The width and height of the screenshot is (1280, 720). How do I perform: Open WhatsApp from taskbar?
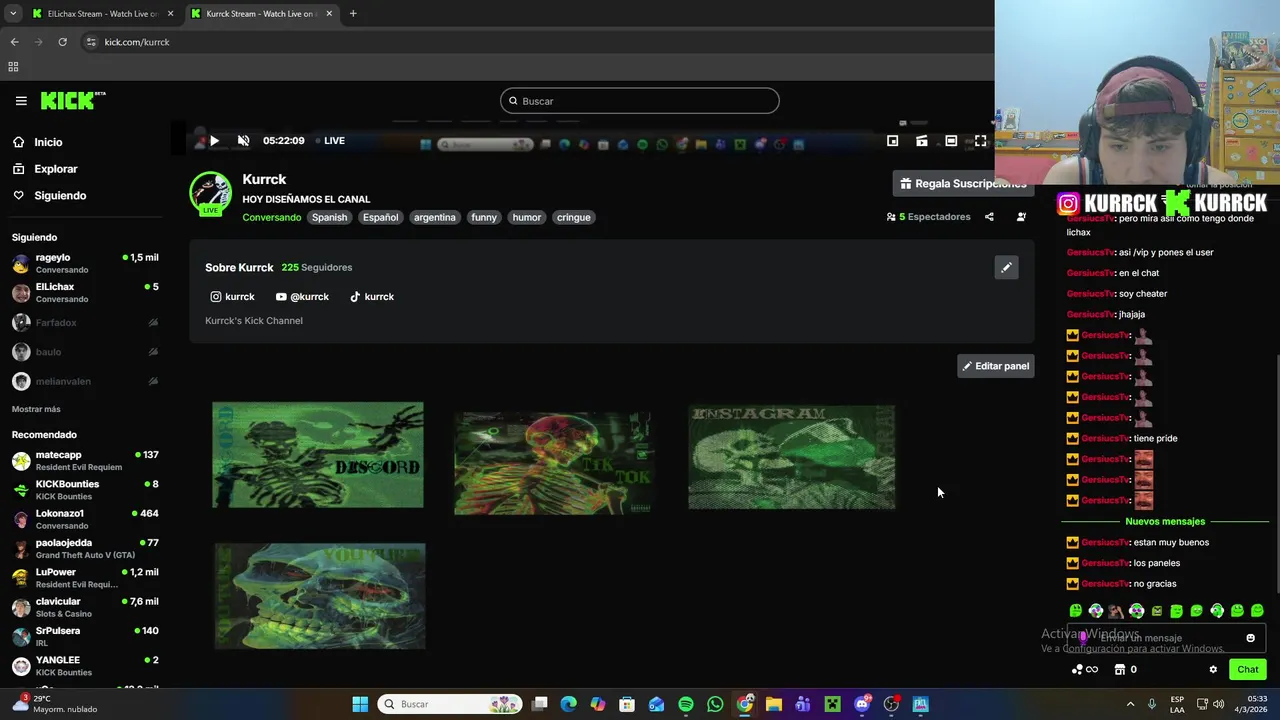[715, 704]
